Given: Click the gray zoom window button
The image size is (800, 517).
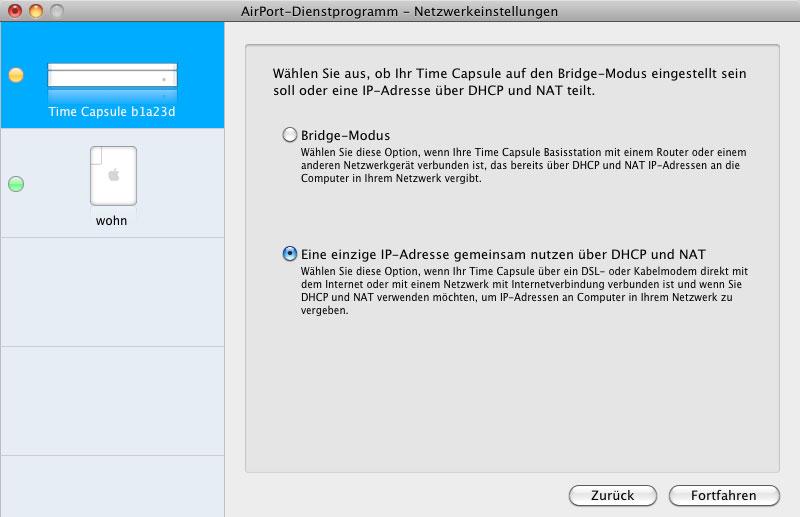Looking at the screenshot, I should [x=57, y=11].
